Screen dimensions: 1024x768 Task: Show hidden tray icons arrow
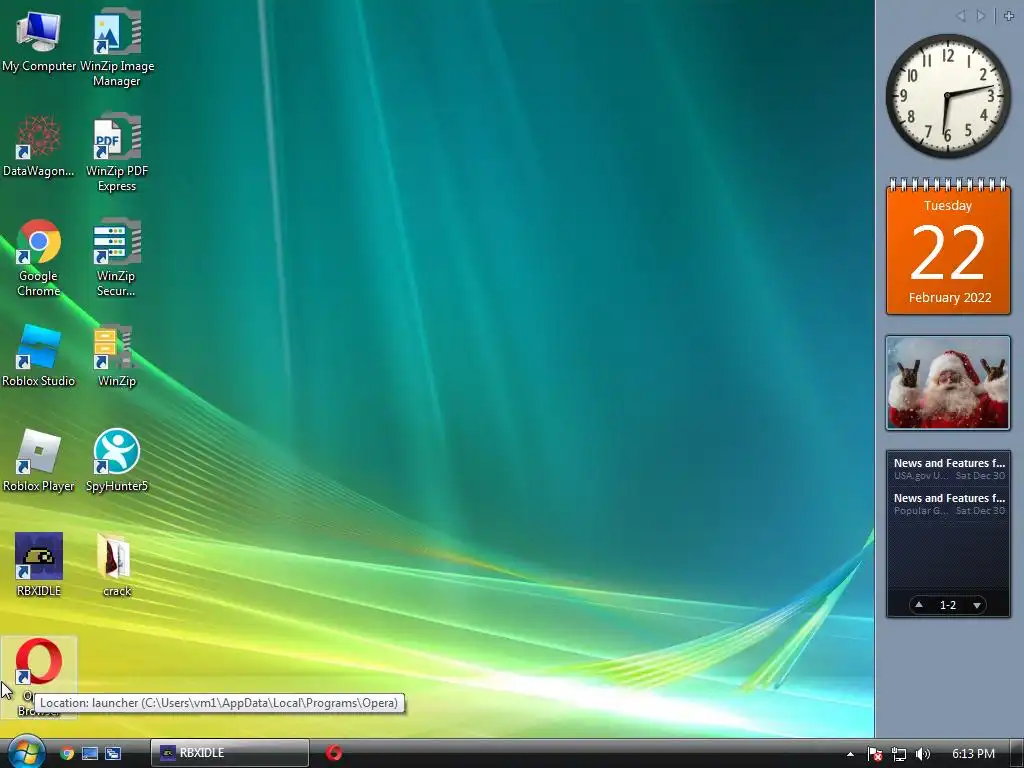[850, 754]
